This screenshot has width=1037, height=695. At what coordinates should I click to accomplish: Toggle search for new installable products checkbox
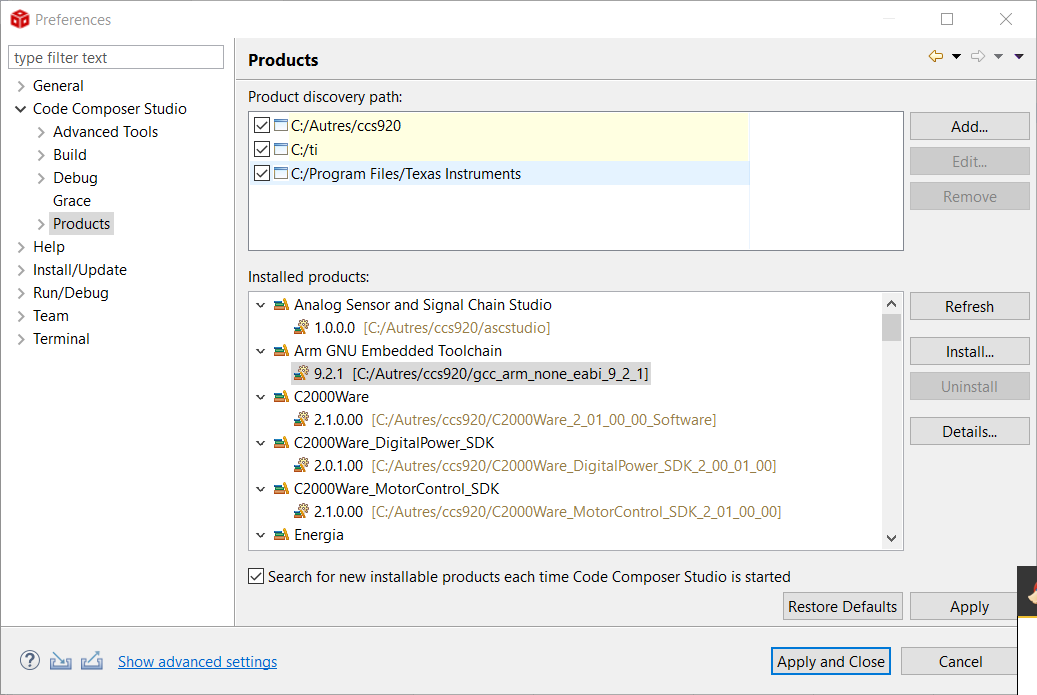click(x=256, y=576)
